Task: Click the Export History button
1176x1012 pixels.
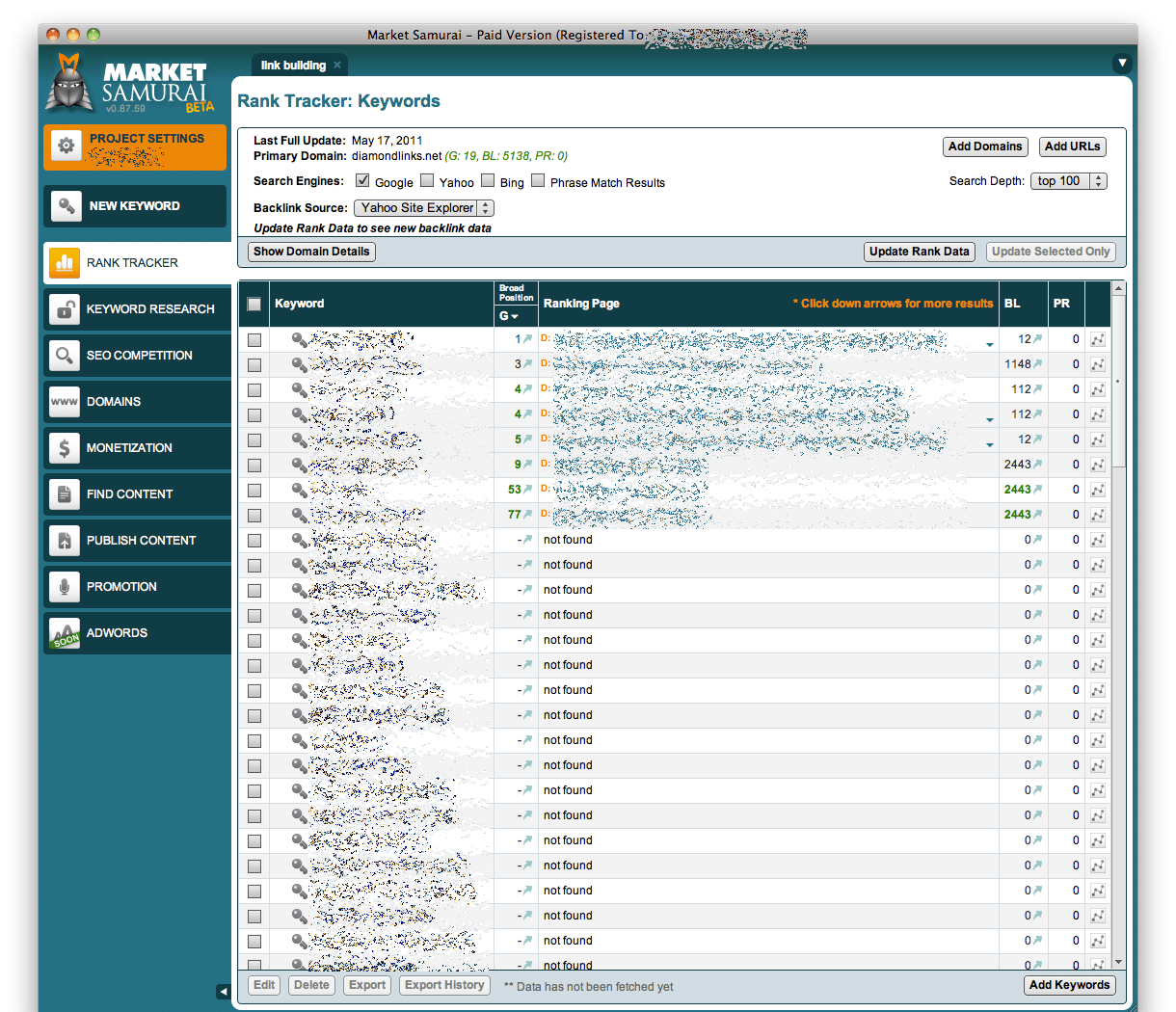Action: click(444, 985)
